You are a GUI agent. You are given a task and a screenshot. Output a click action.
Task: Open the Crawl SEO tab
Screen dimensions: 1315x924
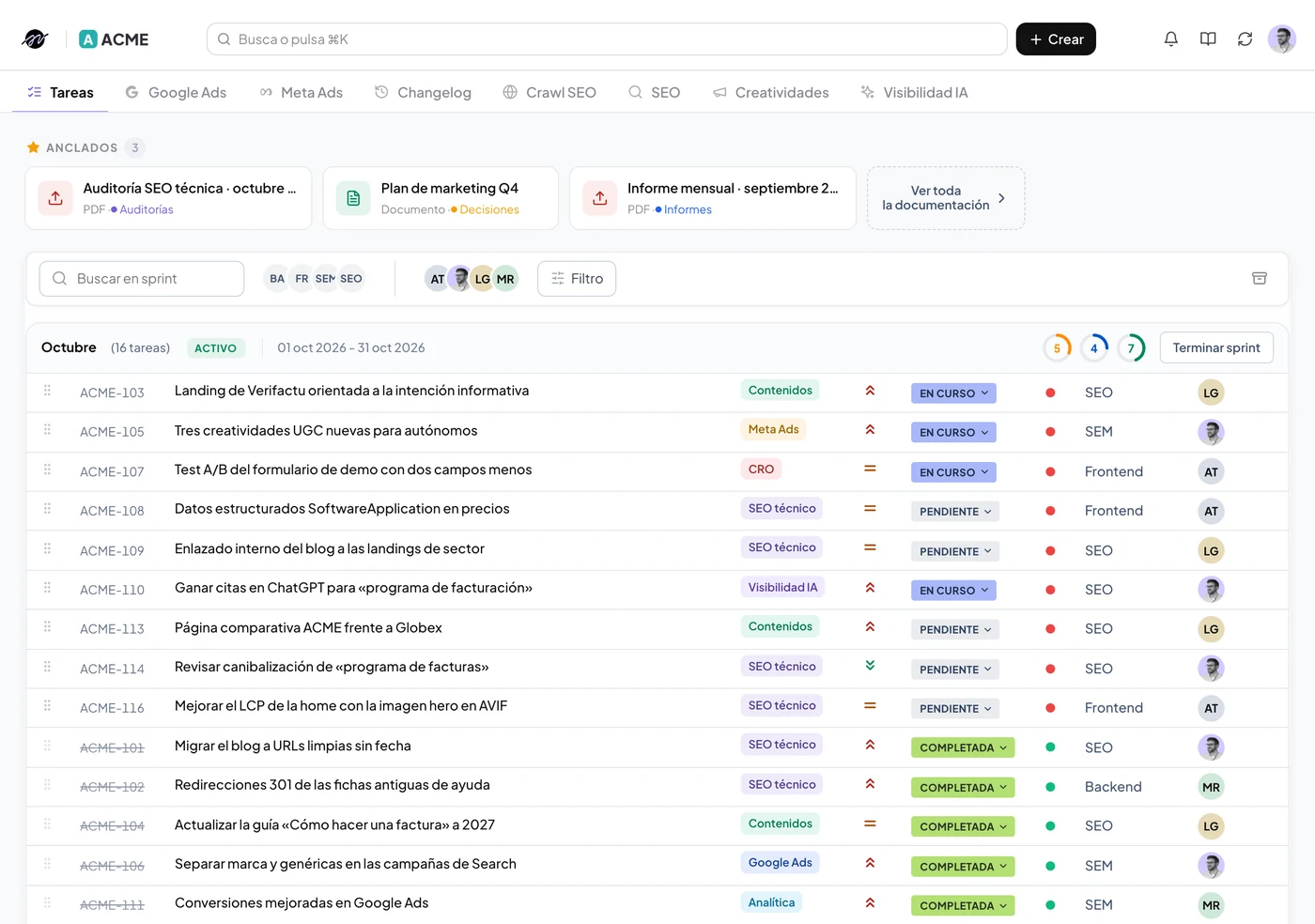(x=549, y=92)
